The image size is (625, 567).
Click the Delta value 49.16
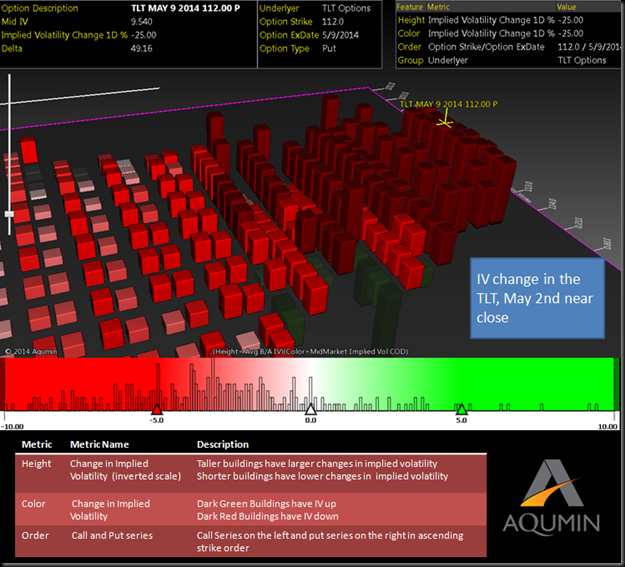[142, 49]
